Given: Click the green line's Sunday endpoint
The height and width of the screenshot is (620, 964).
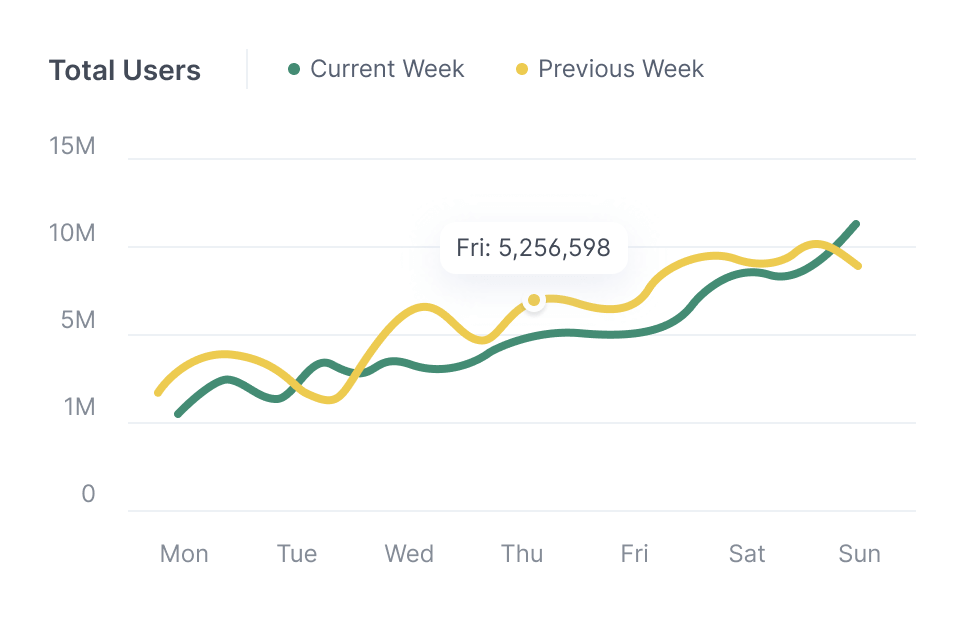Looking at the screenshot, I should (856, 224).
